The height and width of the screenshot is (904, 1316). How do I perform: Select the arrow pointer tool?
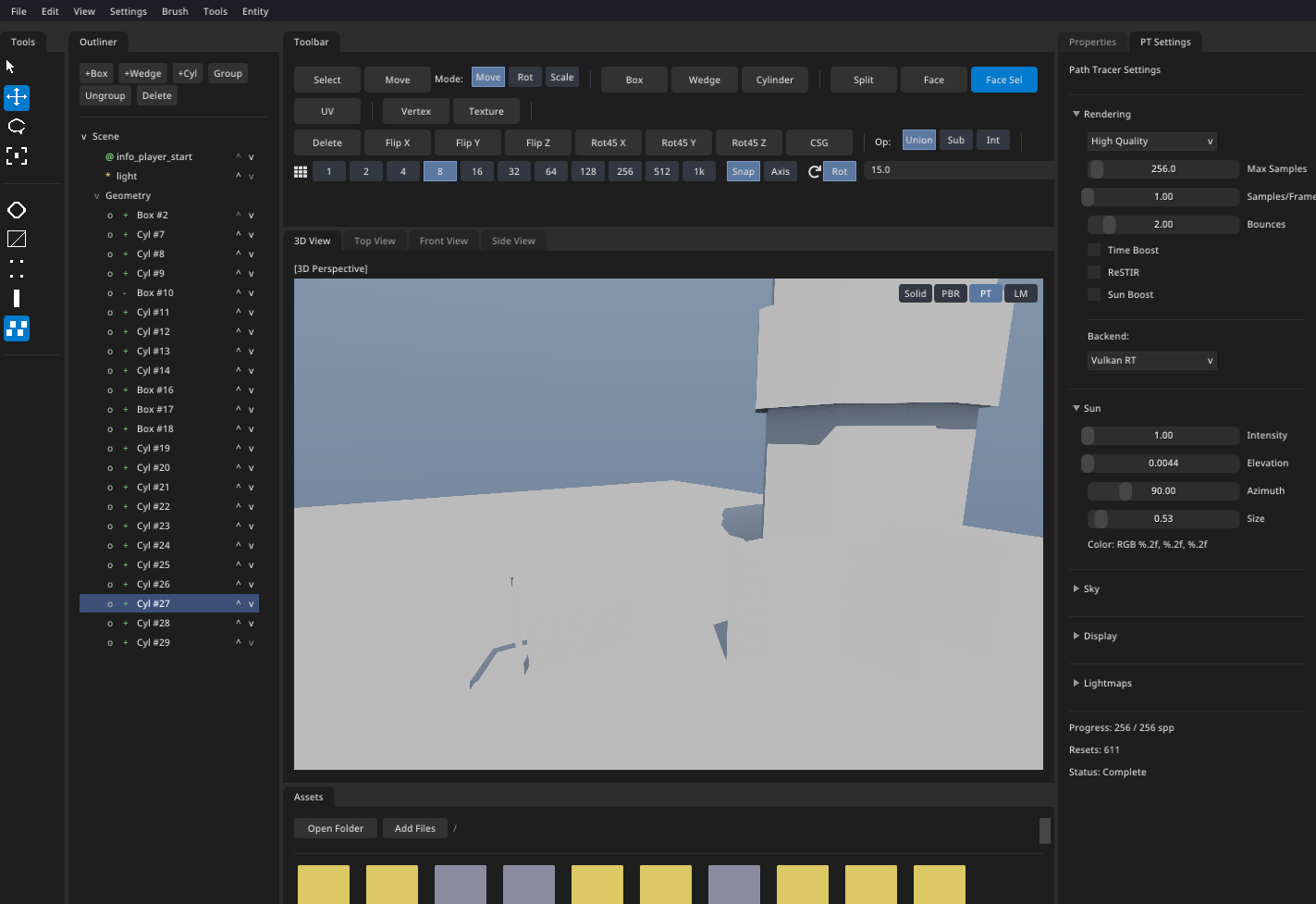(11, 67)
